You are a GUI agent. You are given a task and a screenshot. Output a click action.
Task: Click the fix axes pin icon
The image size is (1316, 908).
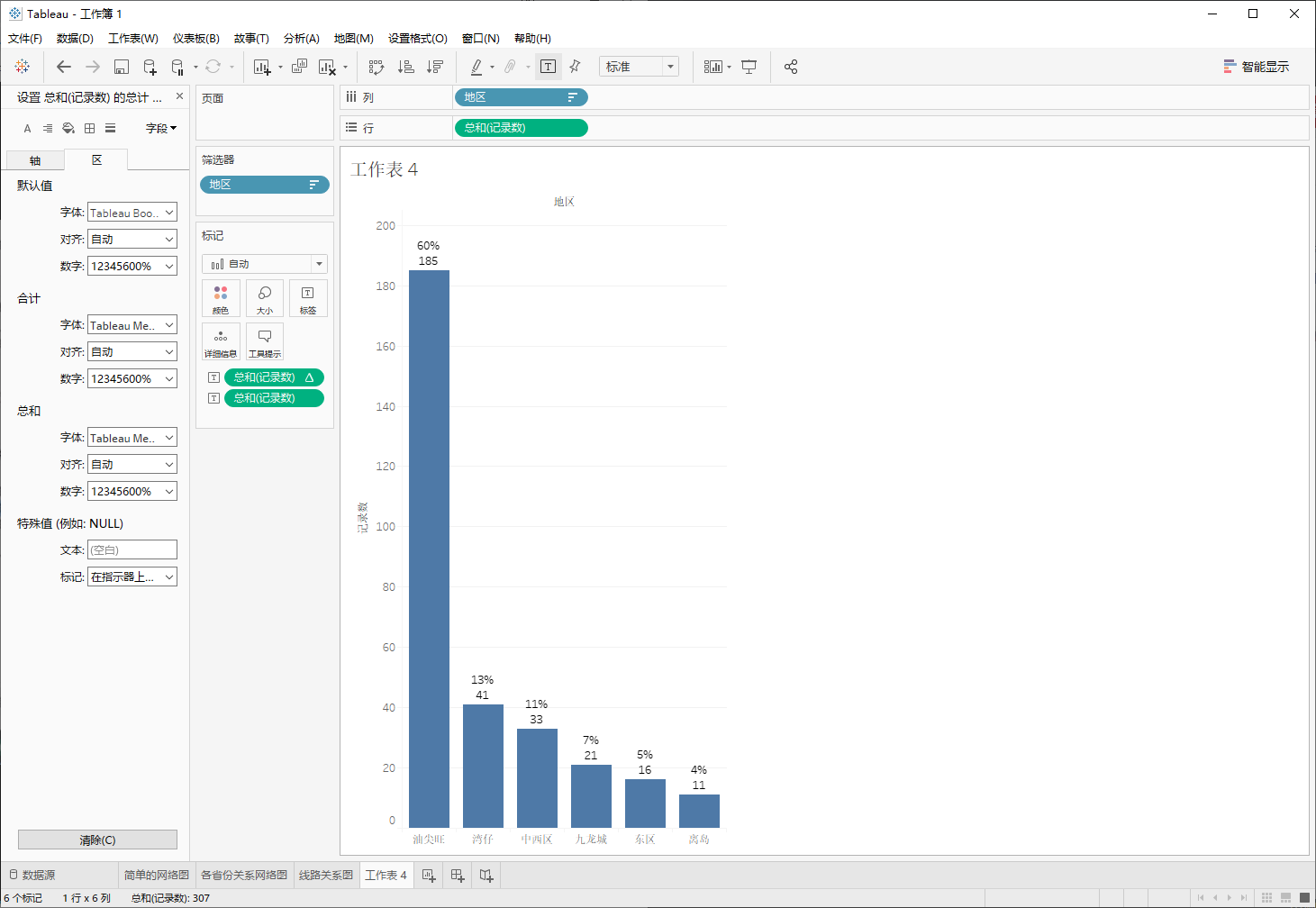(575, 67)
